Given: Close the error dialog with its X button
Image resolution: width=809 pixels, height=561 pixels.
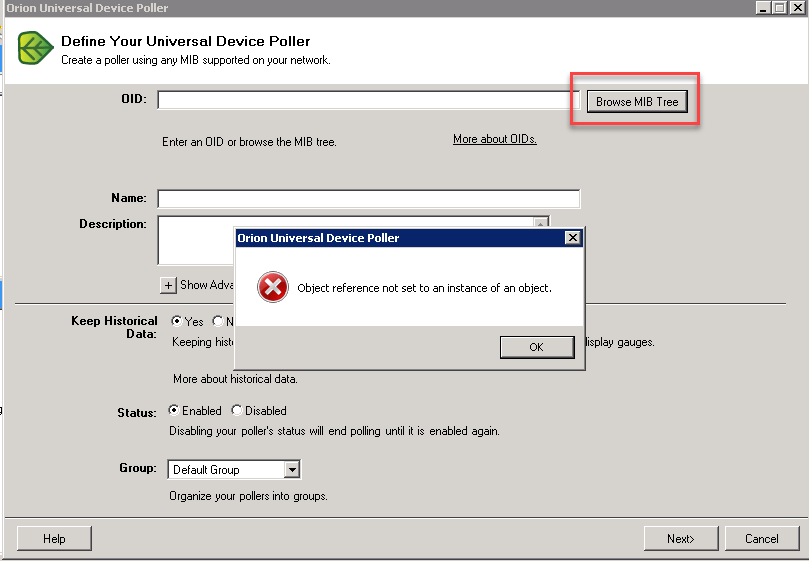Looking at the screenshot, I should 573,237.
